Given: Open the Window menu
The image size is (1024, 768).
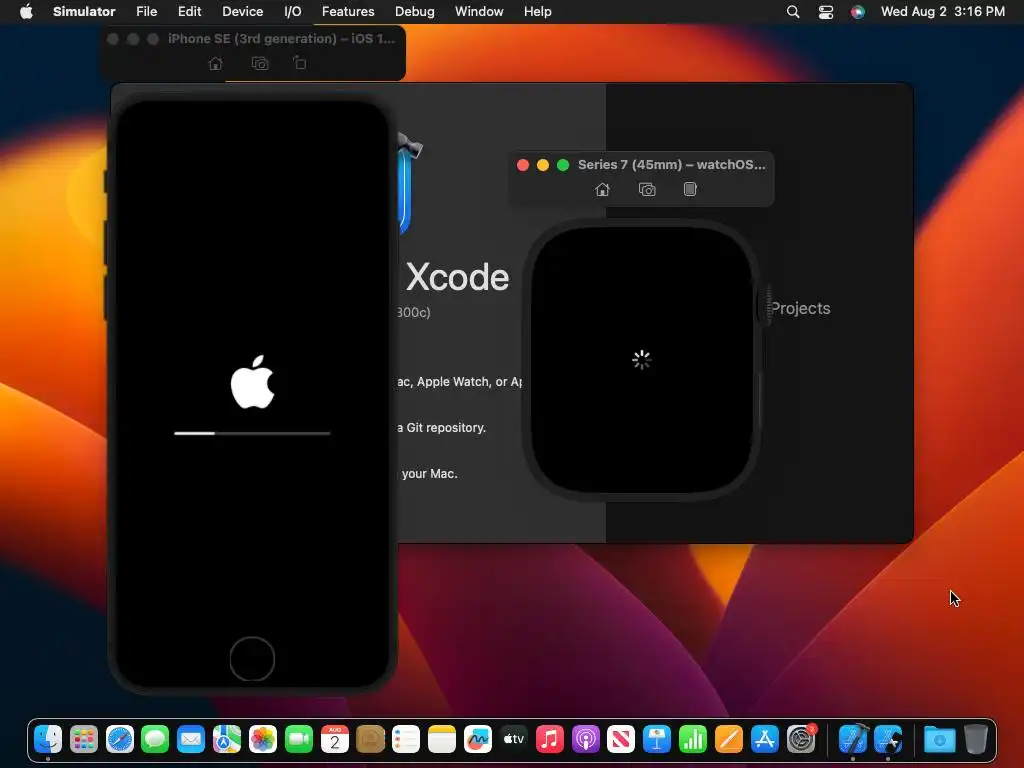Looking at the screenshot, I should point(479,12).
